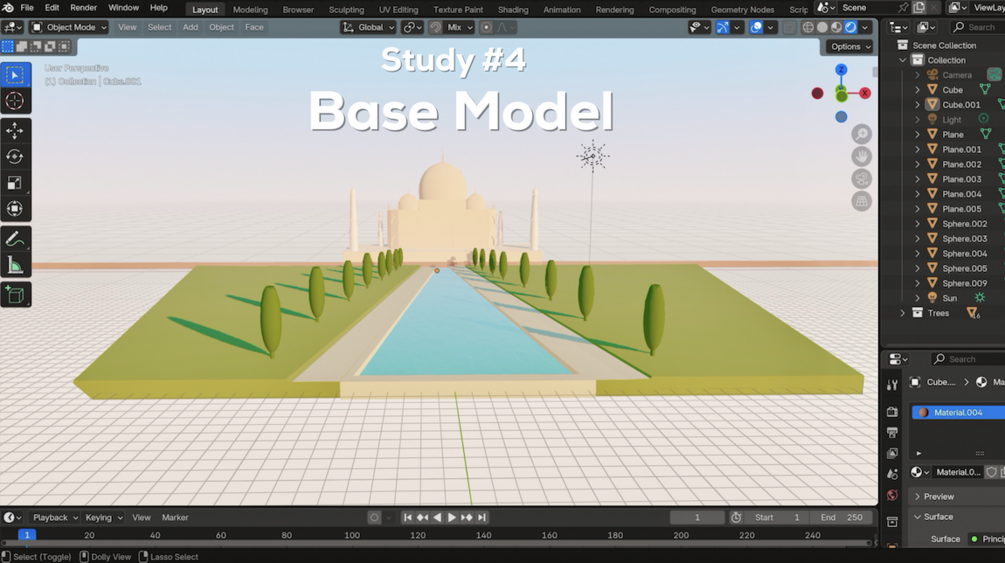Click the viewport pan hand icon
Viewport: 1005px width, 563px height.
click(x=861, y=156)
